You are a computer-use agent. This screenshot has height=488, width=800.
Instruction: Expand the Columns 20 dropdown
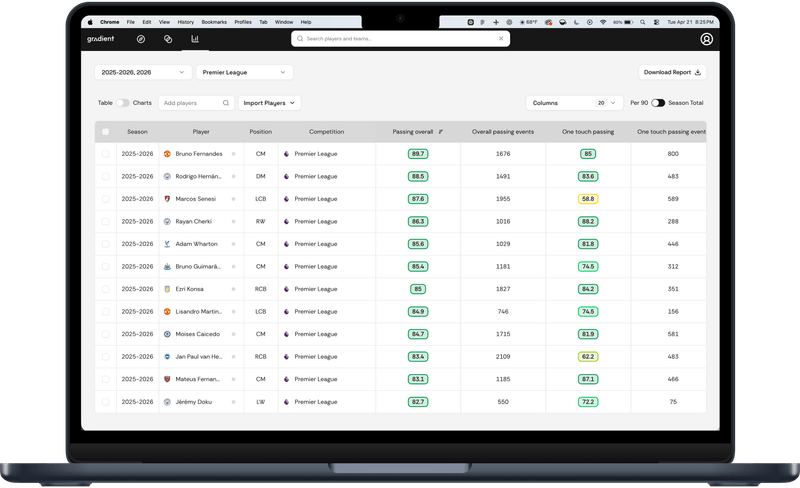[574, 103]
